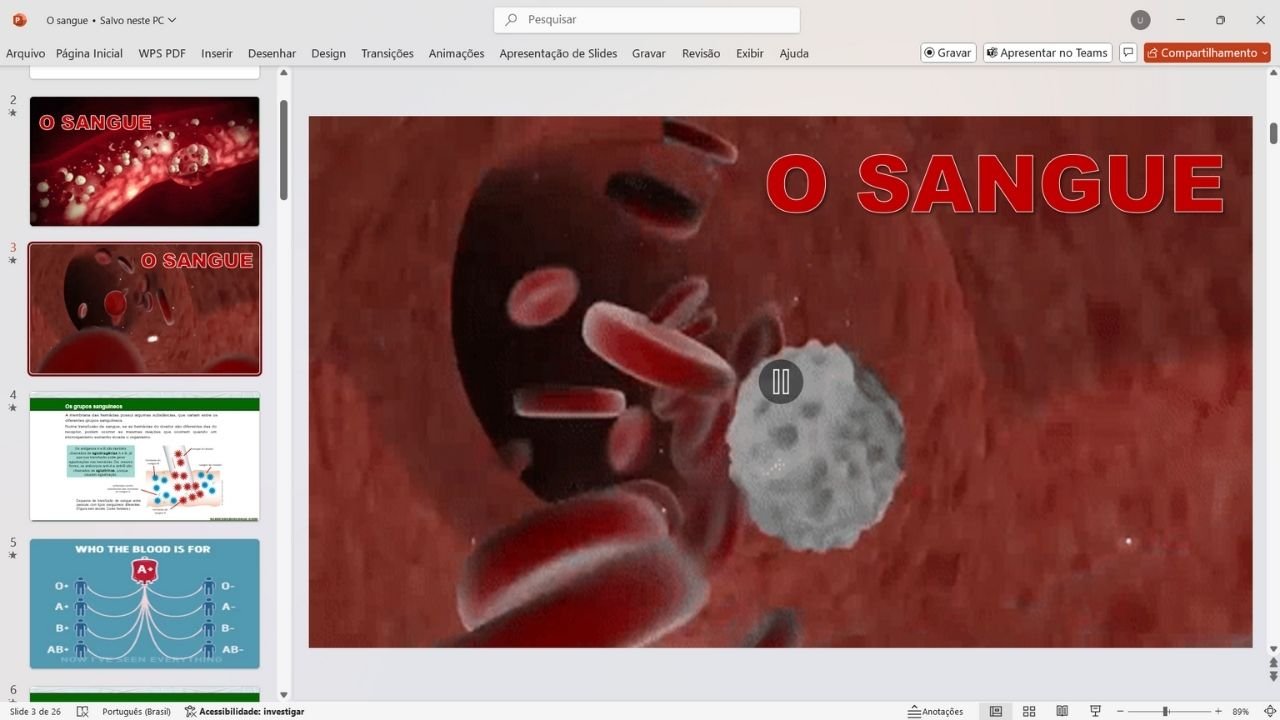Image resolution: width=1280 pixels, height=720 pixels.
Task: Click the 'O SANGUE' title text on slide
Action: tap(995, 184)
